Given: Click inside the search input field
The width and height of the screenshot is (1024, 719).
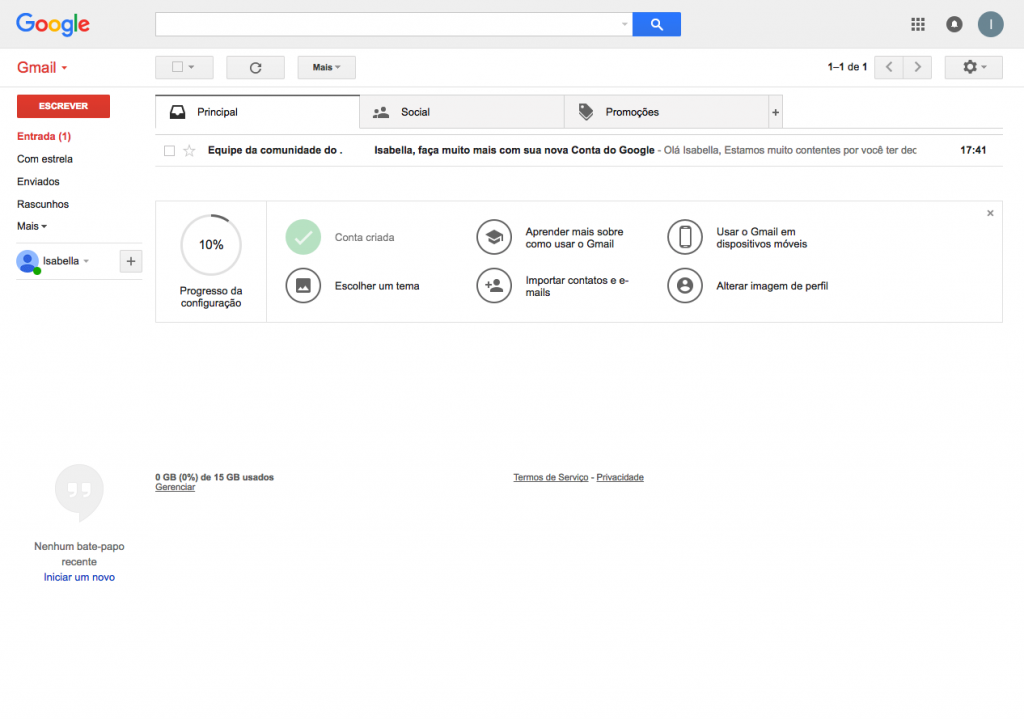Looking at the screenshot, I should coord(387,24).
